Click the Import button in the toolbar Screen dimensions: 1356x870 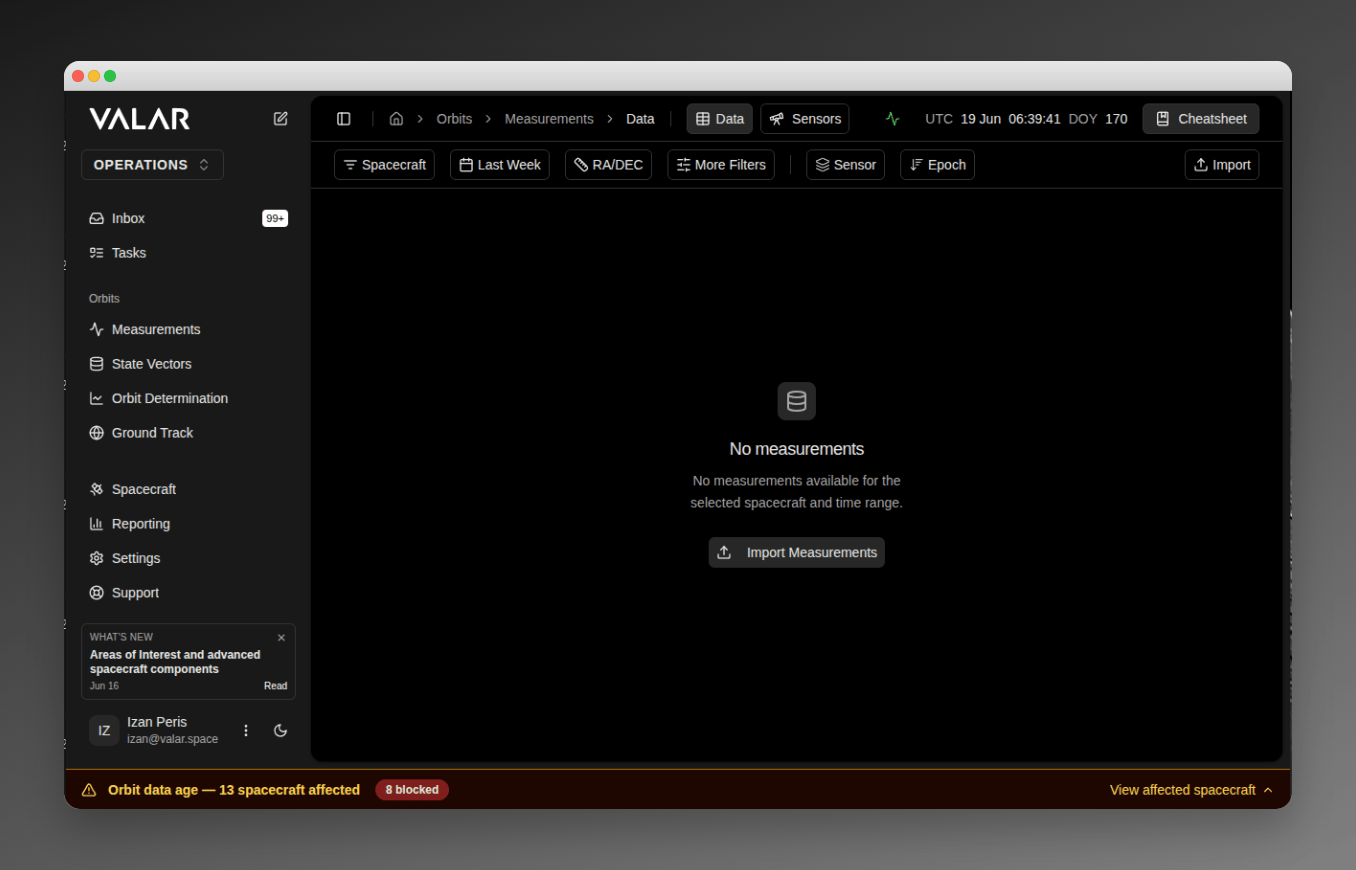pyautogui.click(x=1222, y=165)
